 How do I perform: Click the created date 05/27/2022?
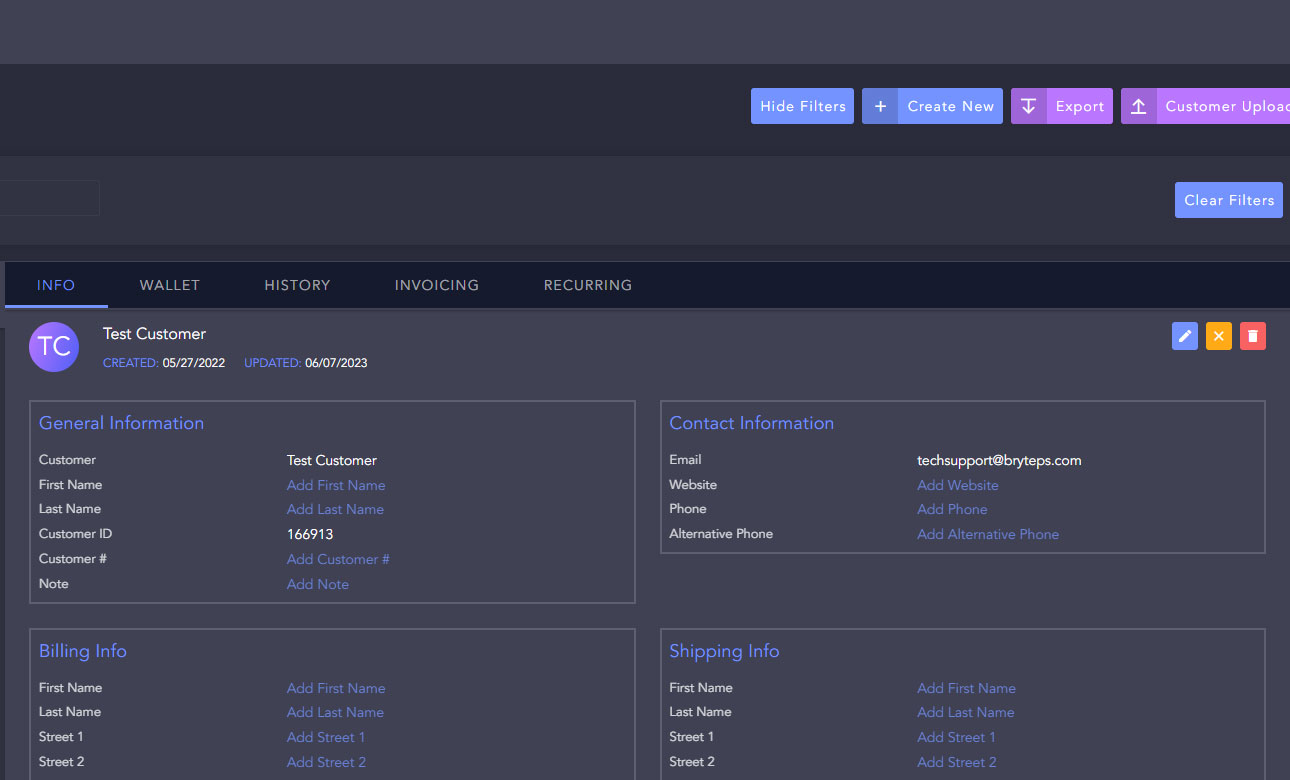coord(194,363)
